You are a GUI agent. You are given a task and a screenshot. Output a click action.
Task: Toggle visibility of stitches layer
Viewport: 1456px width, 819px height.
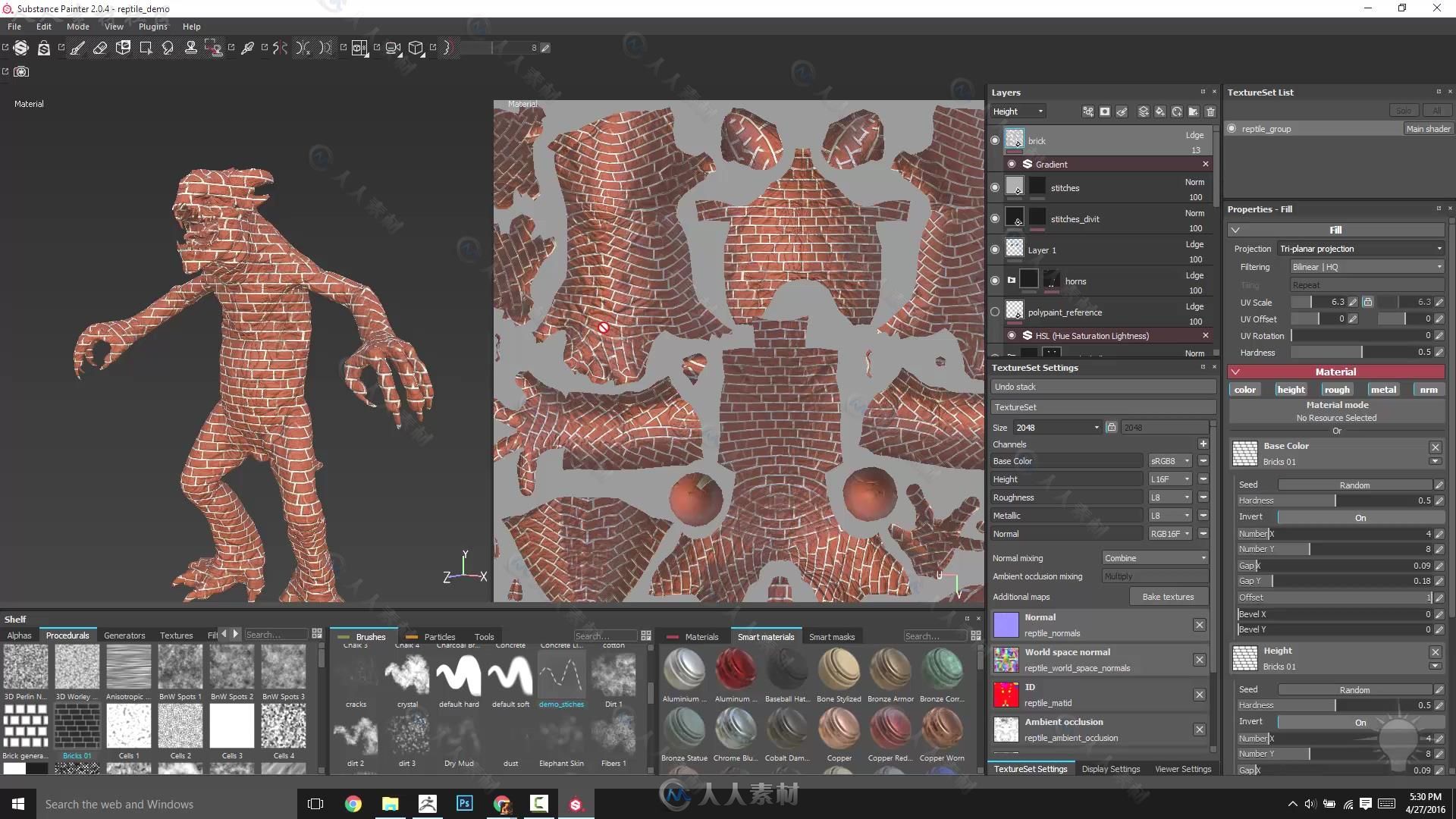pos(996,187)
